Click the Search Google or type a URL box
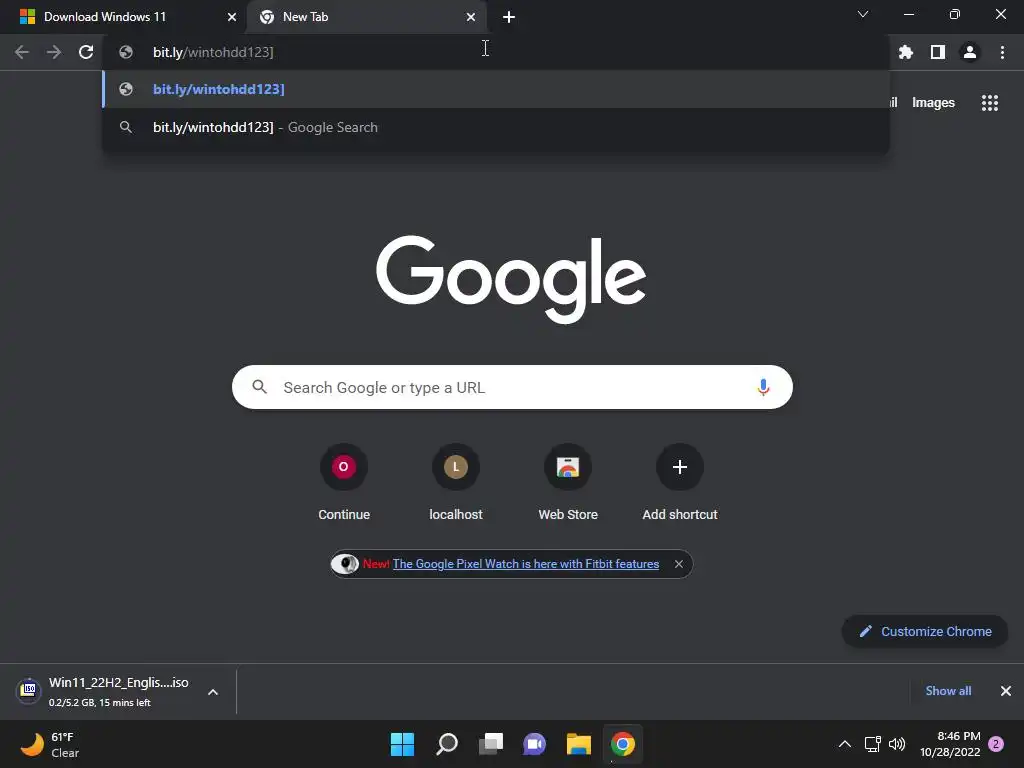Screen dimensions: 1024x768 click(x=513, y=387)
